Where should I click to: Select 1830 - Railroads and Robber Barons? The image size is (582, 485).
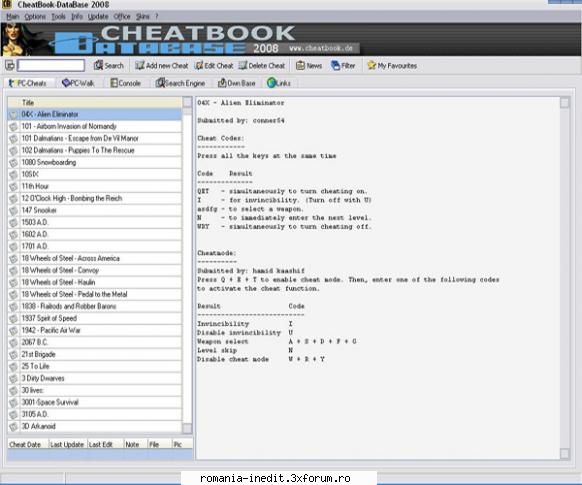pyautogui.click(x=95, y=306)
